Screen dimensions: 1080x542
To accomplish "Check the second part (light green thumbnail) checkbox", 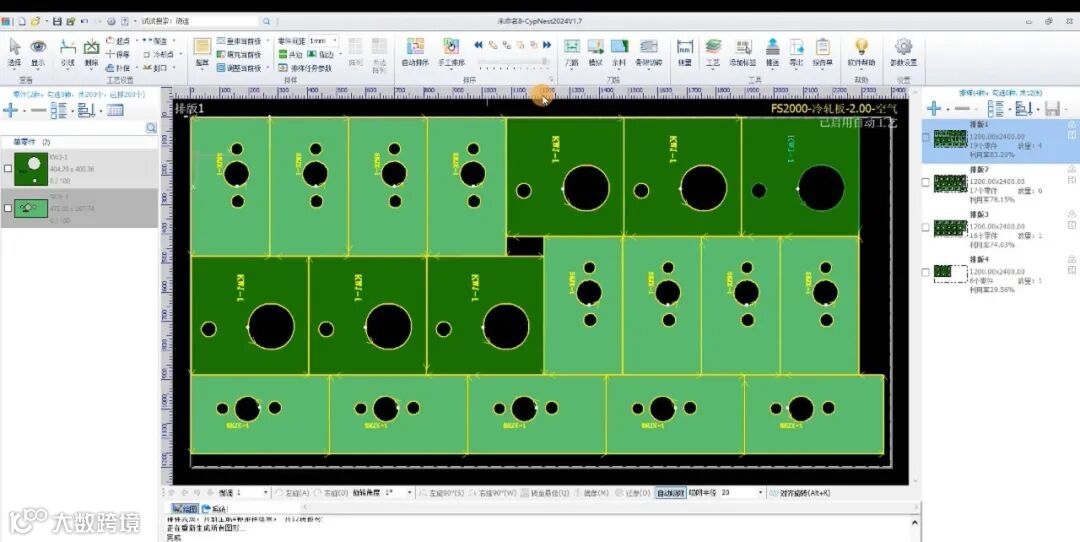I will 8,207.
